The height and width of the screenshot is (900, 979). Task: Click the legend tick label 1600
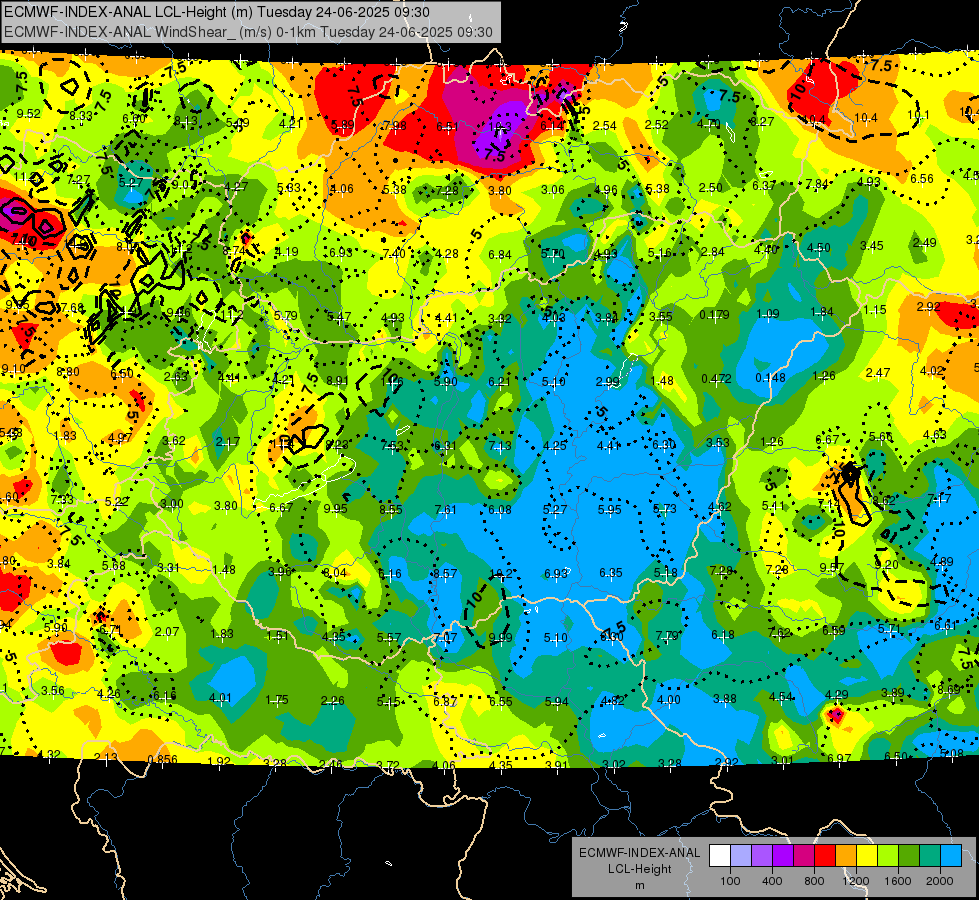pos(898,881)
